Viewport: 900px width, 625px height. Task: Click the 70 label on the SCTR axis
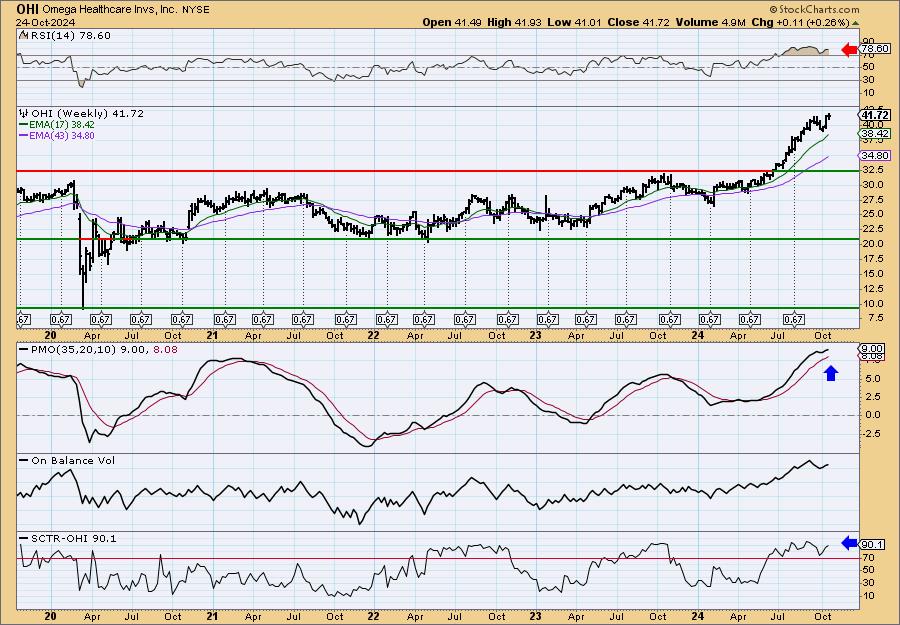[x=868, y=558]
